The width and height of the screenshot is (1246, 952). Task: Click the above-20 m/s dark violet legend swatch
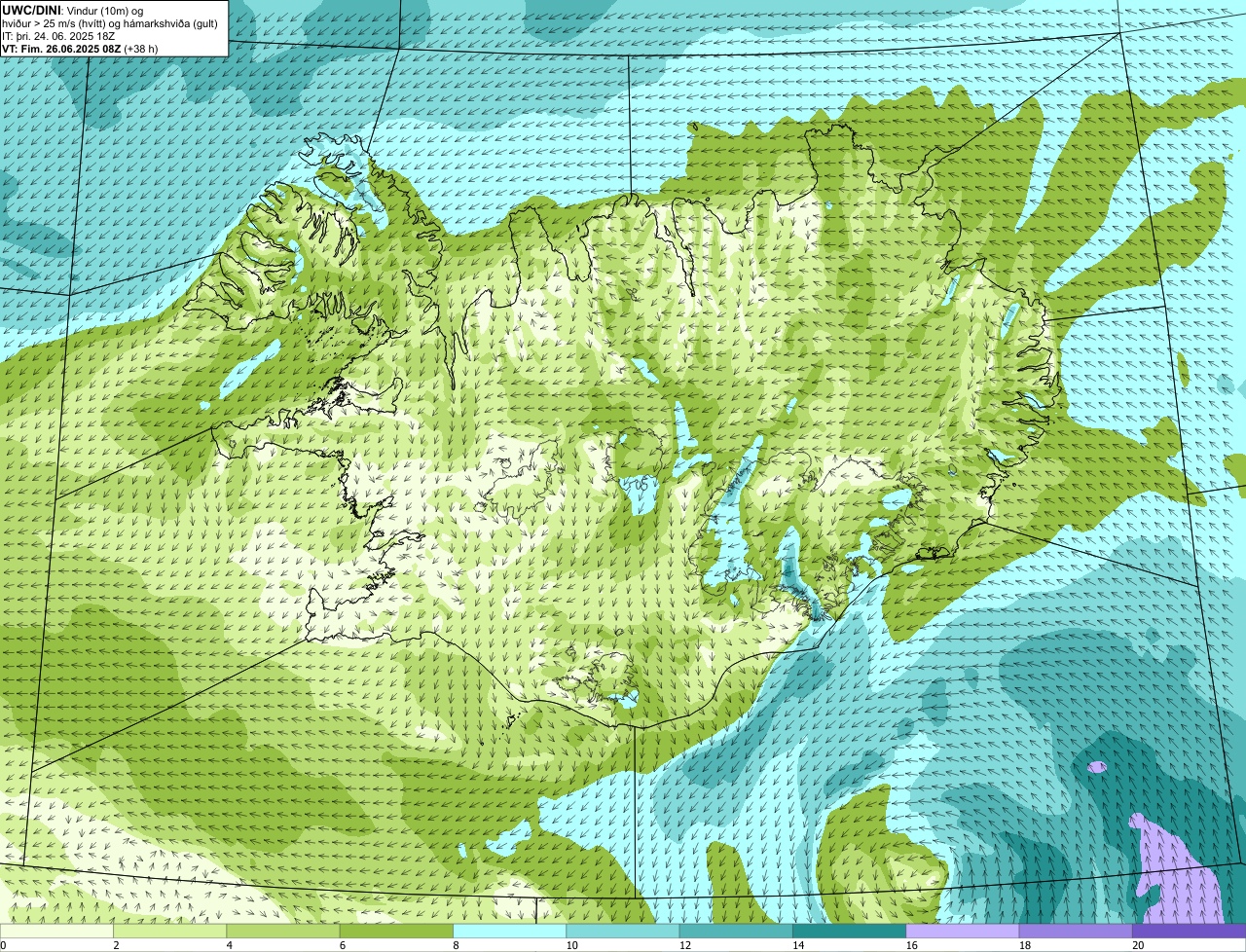click(1189, 932)
